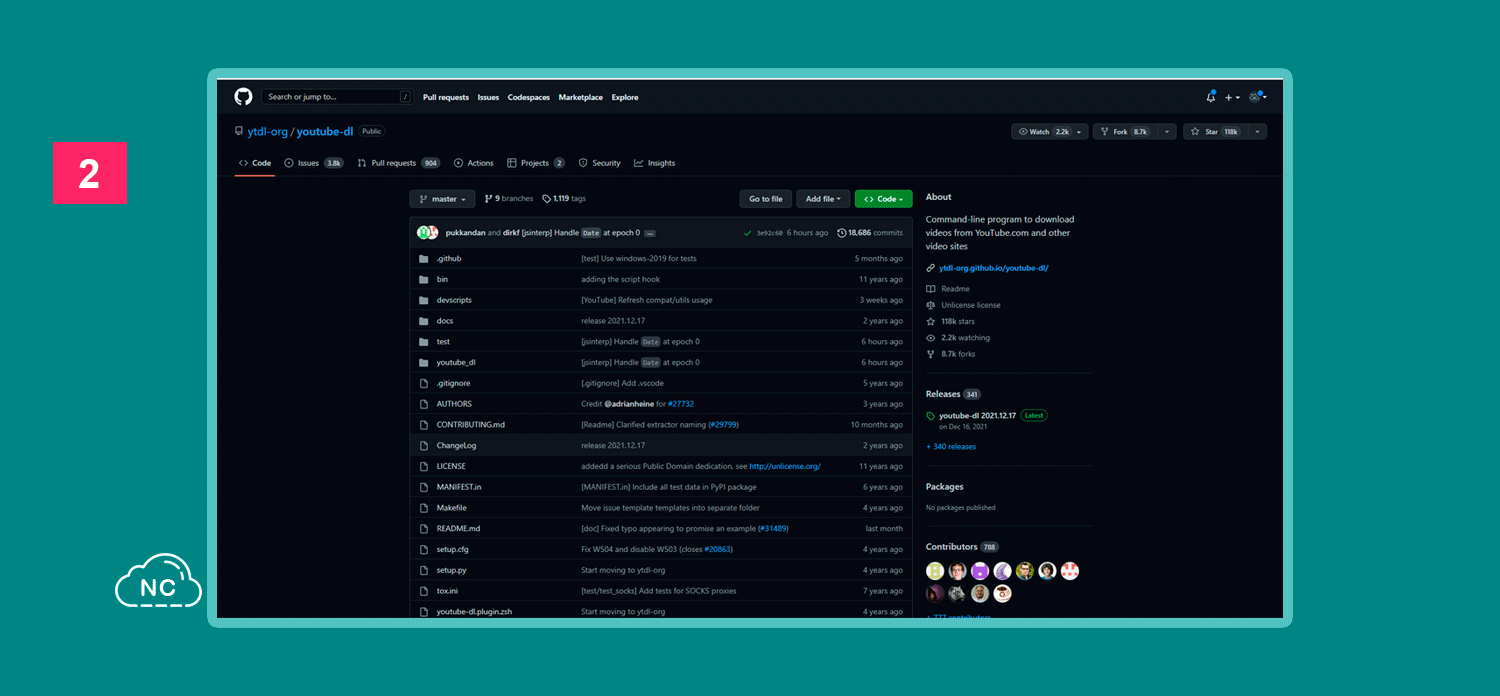Click the LICENSE file icon
Viewport: 1500px width, 696px height.
coord(424,466)
